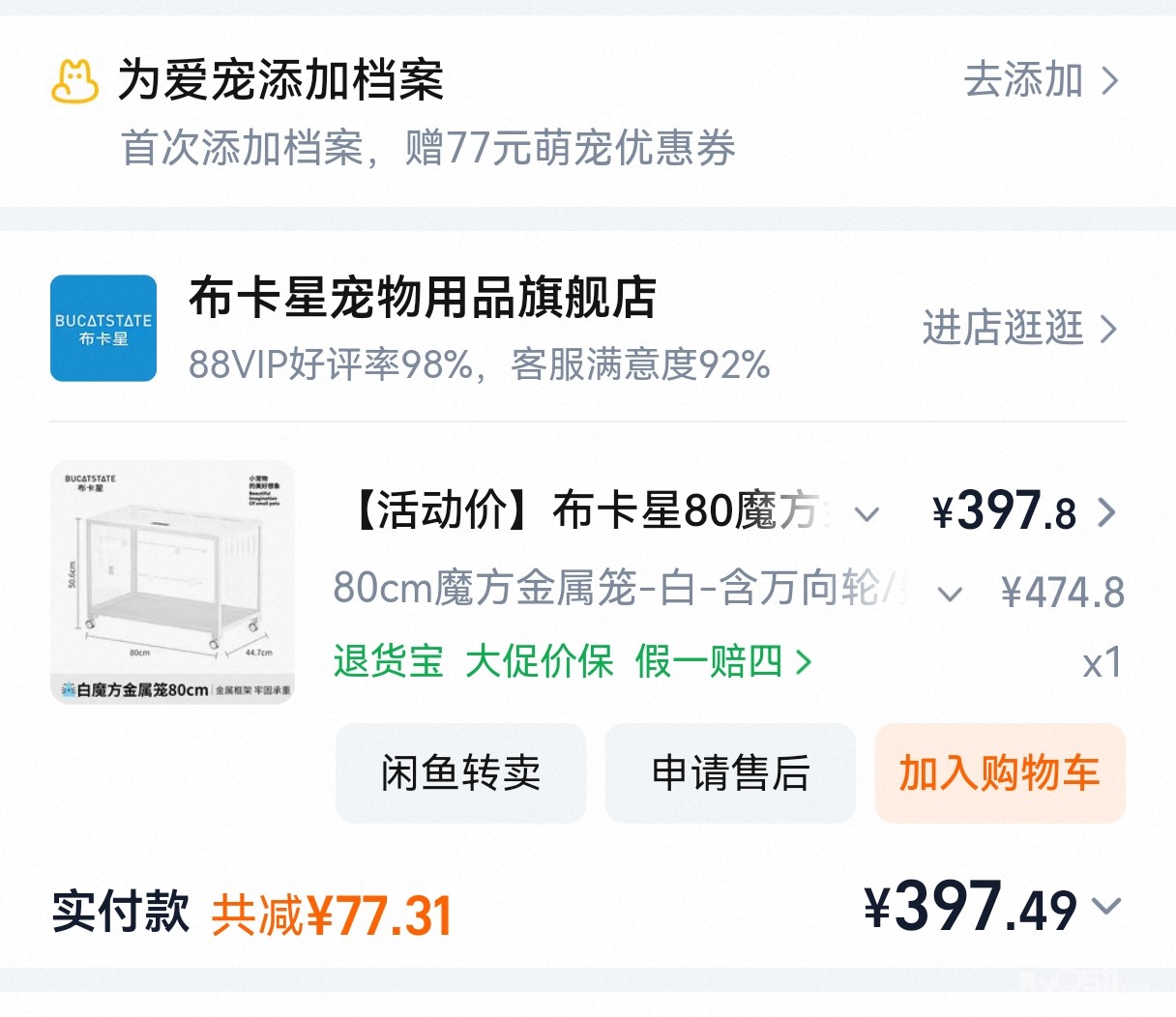Tap the 退货宝 service tag
1176x1017 pixels.
[x=389, y=662]
